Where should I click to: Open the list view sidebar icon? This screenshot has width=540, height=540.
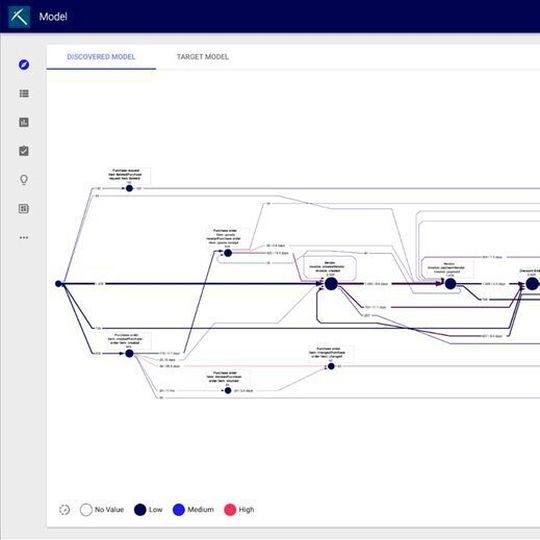pos(24,93)
